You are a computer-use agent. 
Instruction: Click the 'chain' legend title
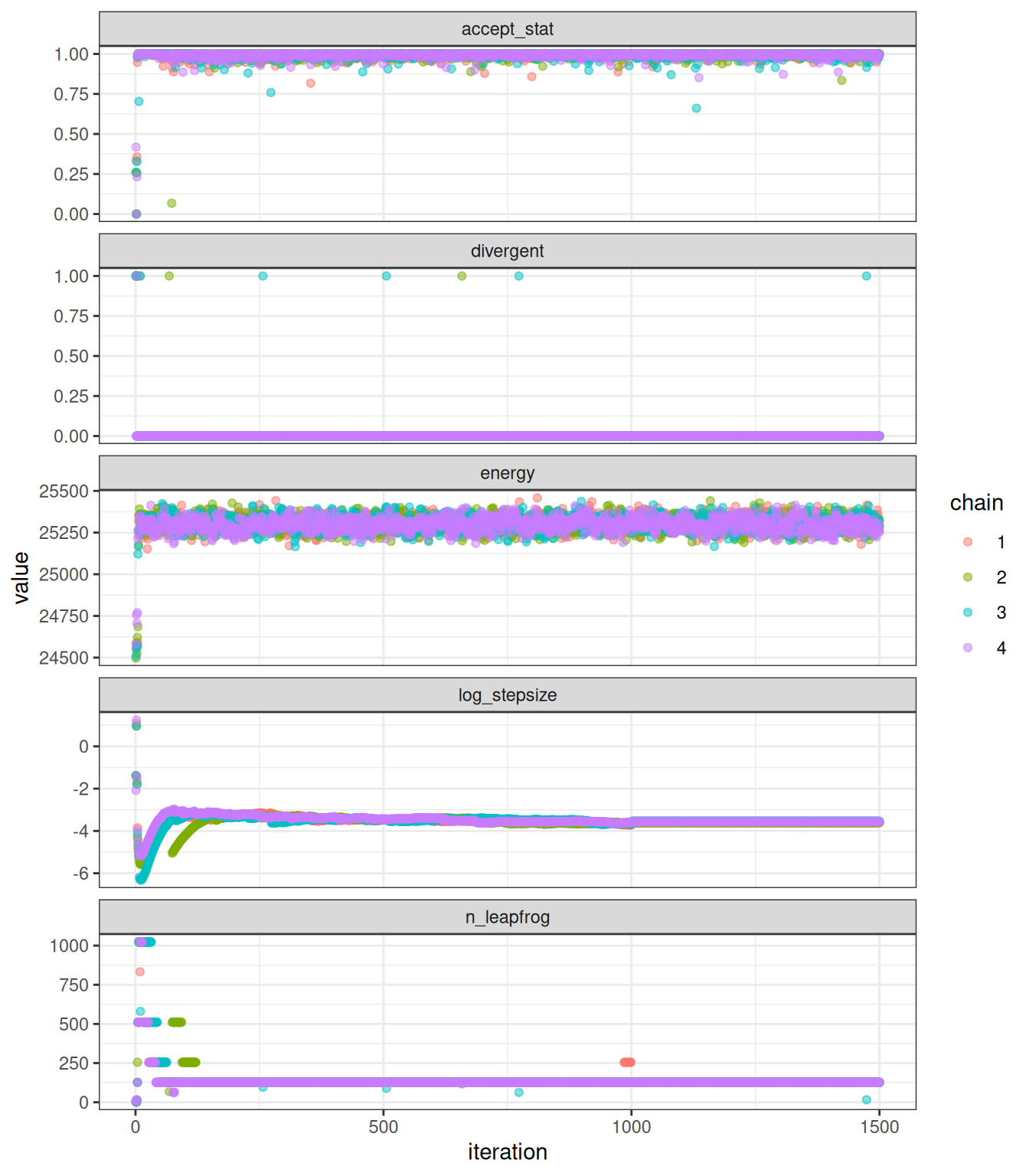point(976,503)
